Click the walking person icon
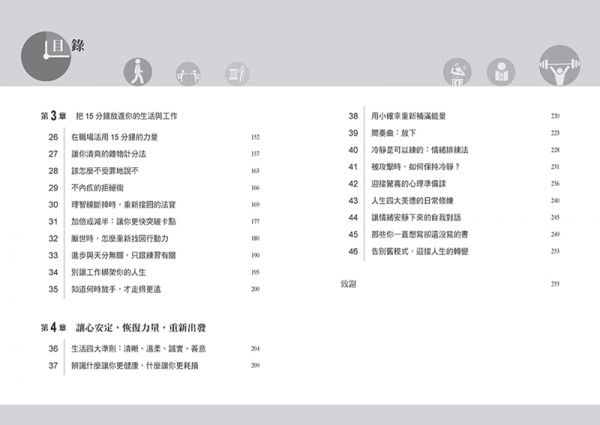 pos(137,72)
